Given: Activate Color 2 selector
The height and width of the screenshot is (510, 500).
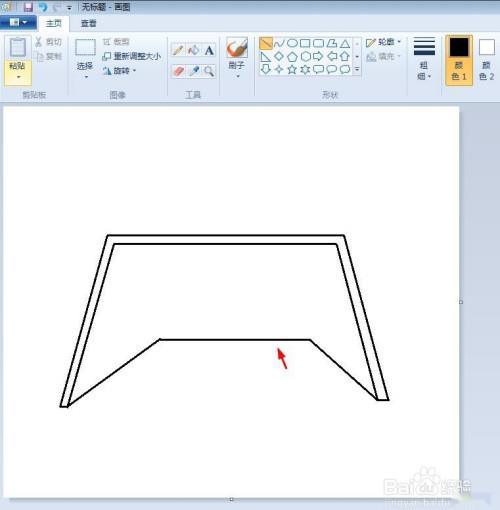Looking at the screenshot, I should (486, 60).
